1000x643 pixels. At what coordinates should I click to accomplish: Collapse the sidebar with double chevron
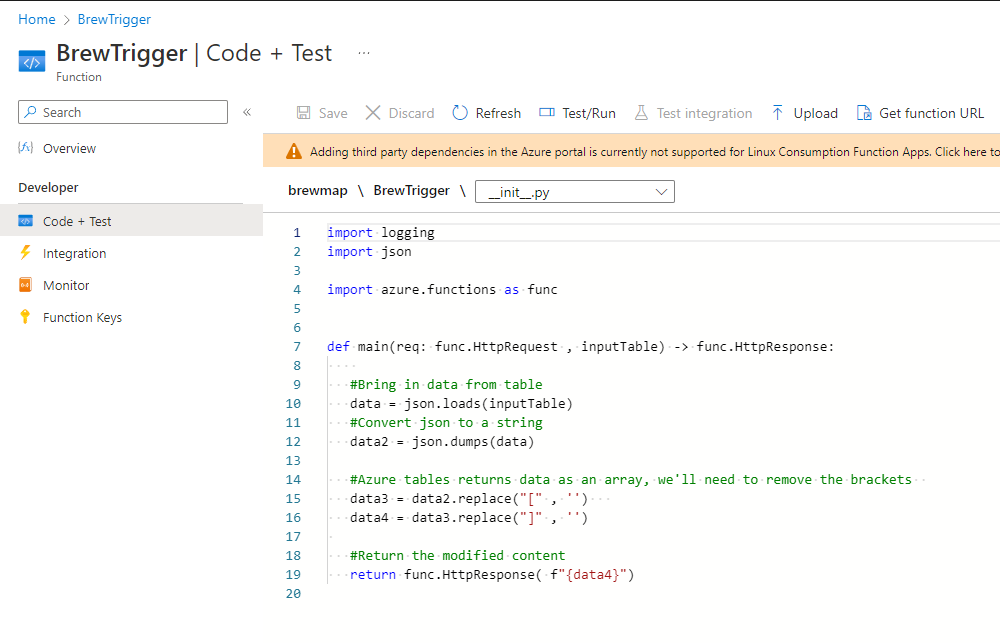tap(247, 112)
